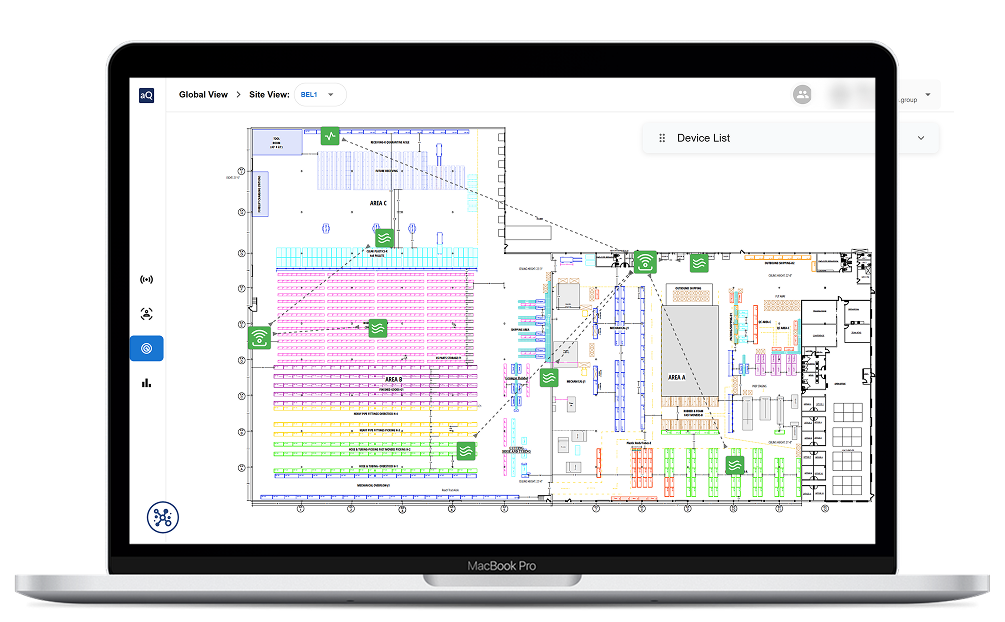The image size is (1005, 622).
Task: Select the highlighted target sidebar icon
Action: (x=146, y=348)
